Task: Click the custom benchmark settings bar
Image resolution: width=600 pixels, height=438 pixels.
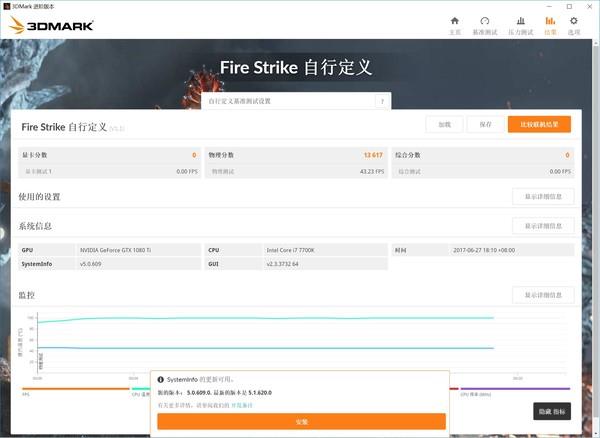Action: point(296,101)
